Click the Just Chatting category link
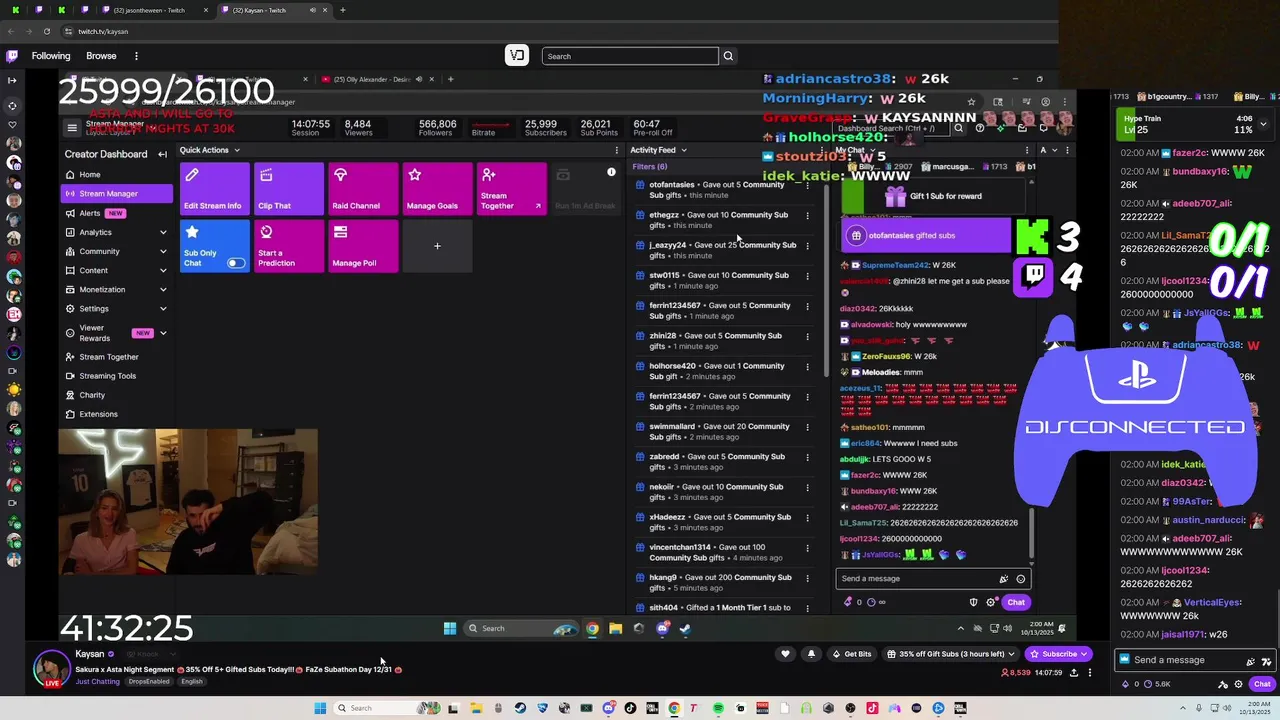Viewport: 1280px width, 720px height. click(x=97, y=682)
